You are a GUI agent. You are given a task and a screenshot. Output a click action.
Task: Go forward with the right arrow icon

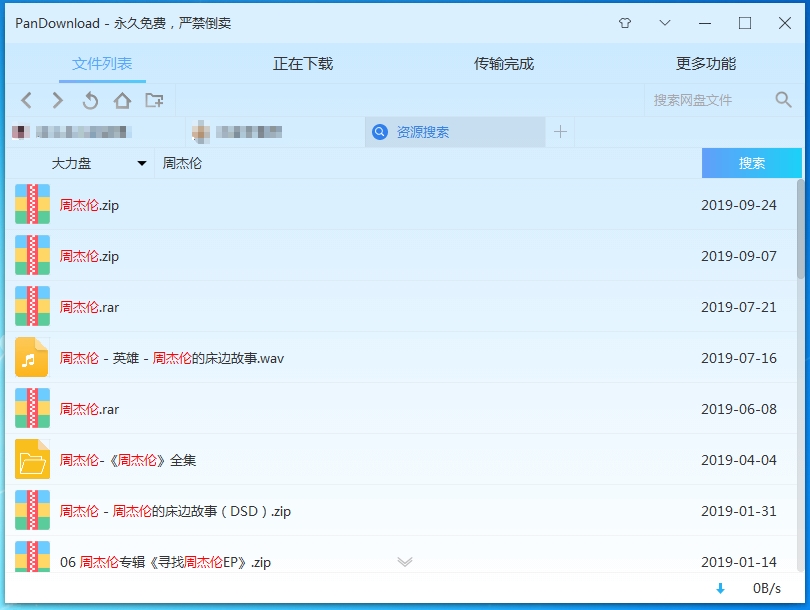click(57, 100)
